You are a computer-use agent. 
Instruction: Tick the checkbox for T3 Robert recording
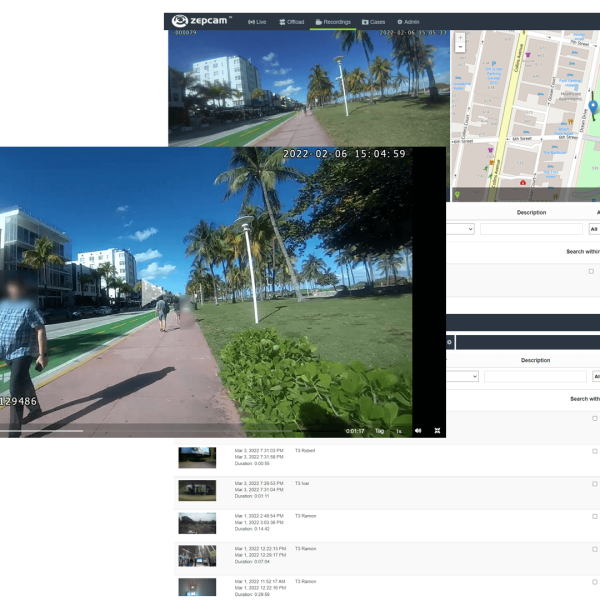tap(594, 453)
